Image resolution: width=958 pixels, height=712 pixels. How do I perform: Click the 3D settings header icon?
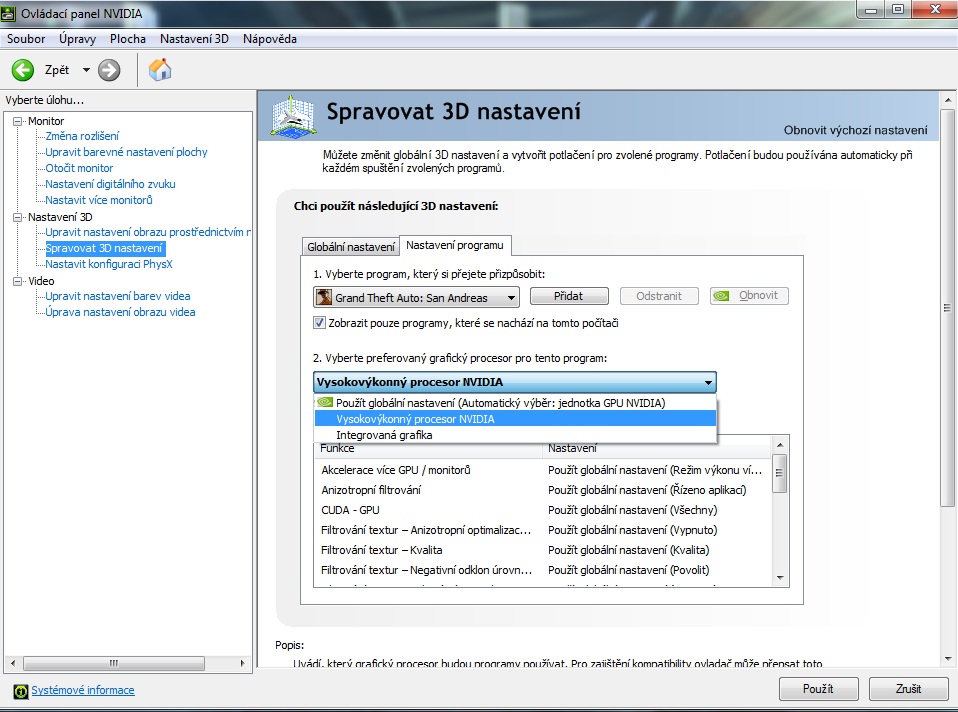[x=293, y=116]
